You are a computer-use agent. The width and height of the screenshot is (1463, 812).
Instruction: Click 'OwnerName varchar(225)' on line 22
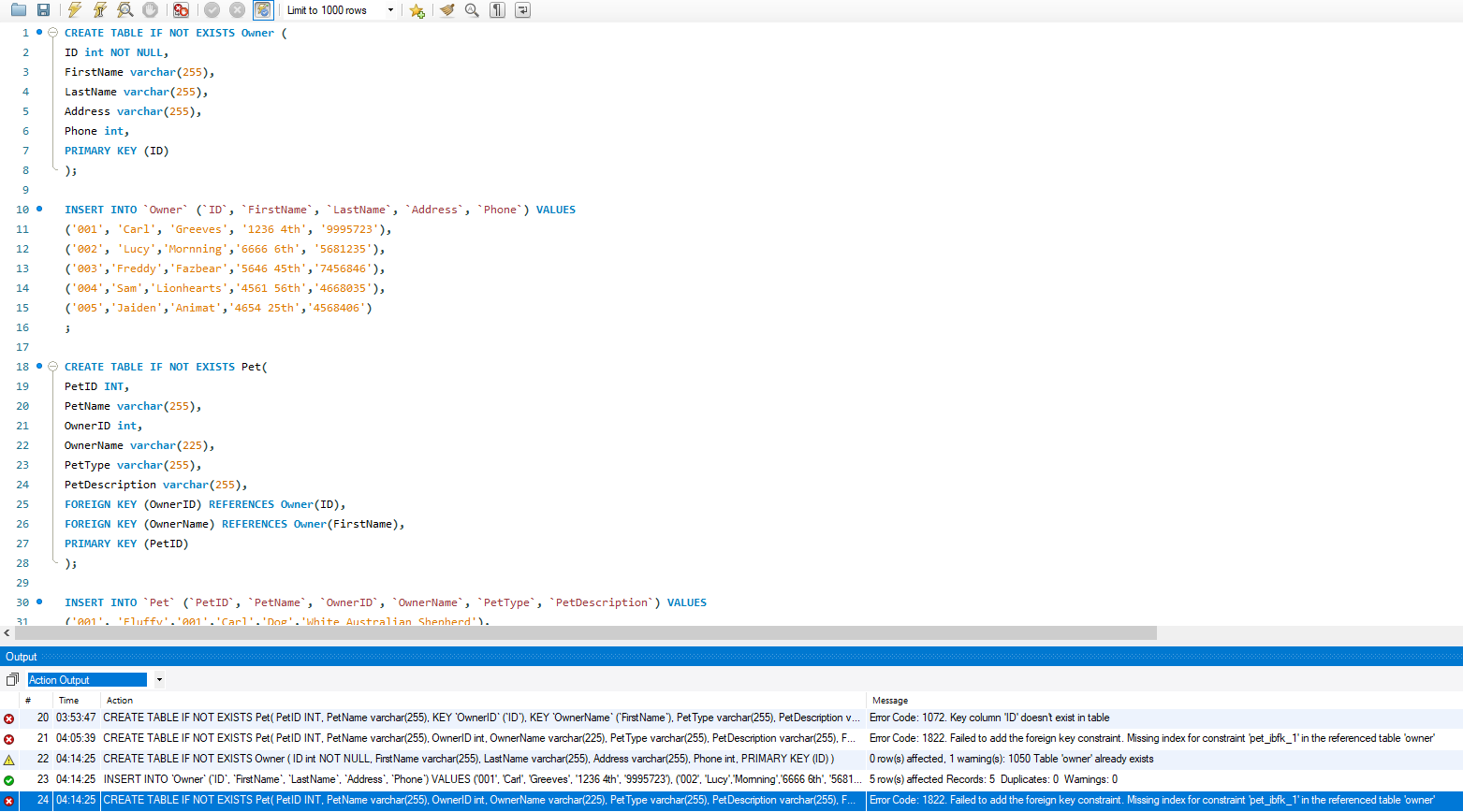tap(139, 445)
